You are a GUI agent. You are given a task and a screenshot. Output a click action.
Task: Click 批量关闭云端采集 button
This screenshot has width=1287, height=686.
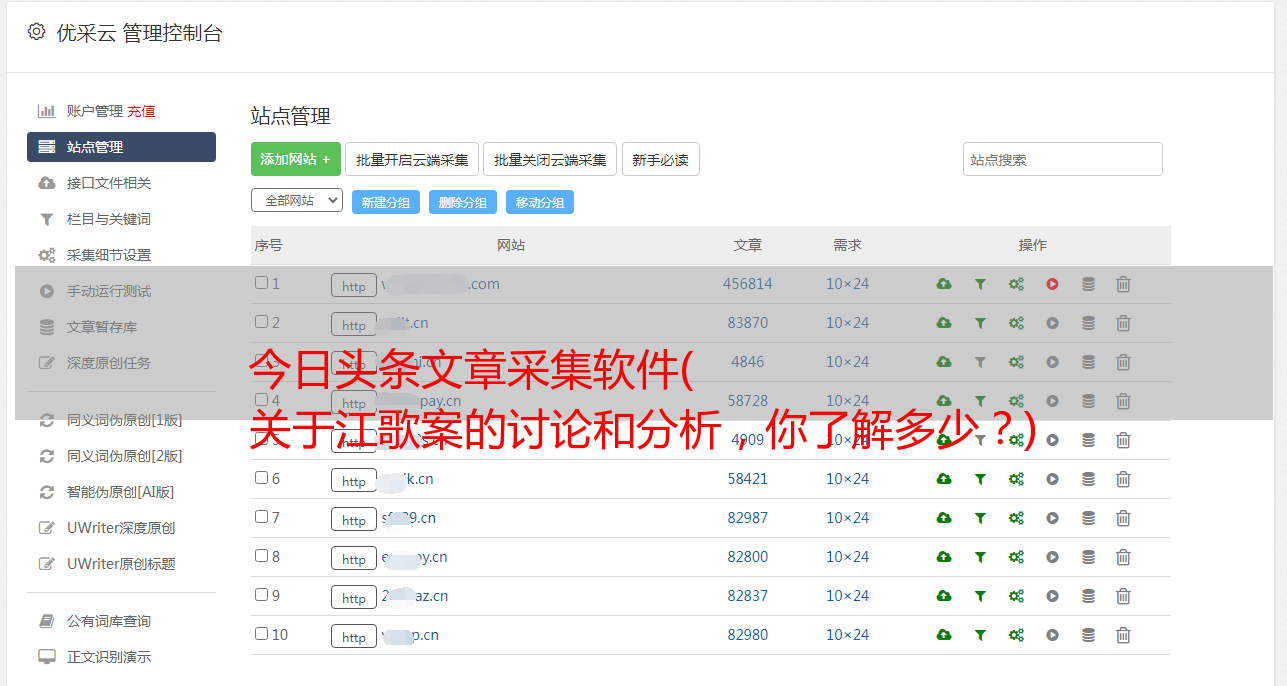click(x=550, y=159)
